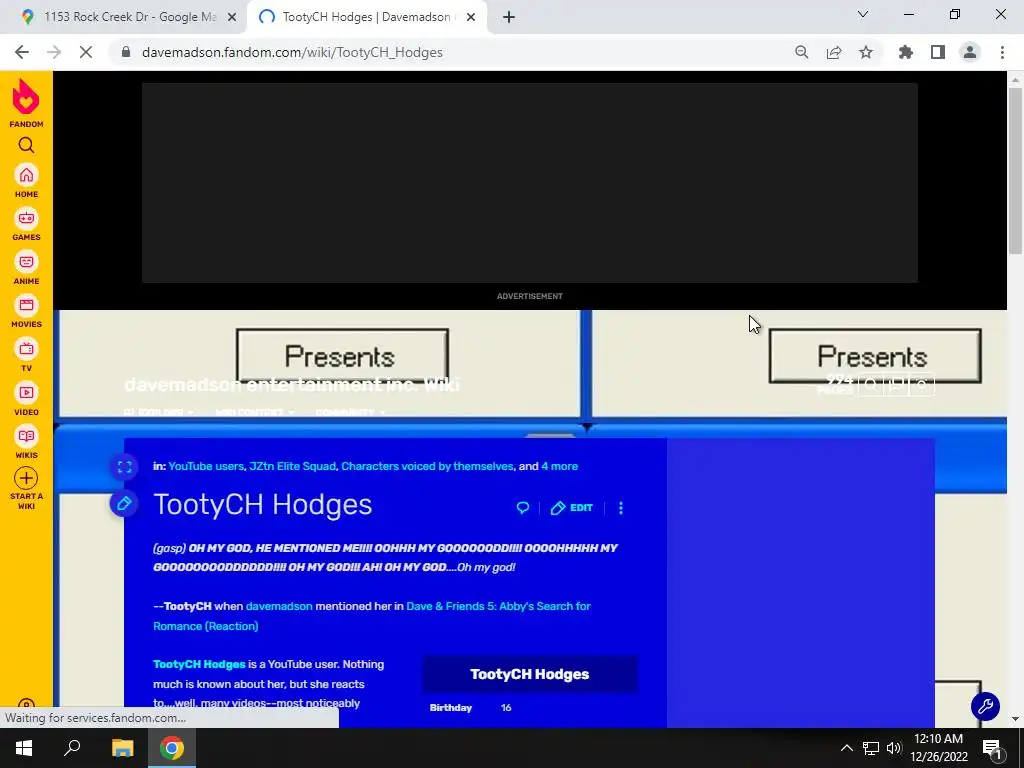Click Start a Wiki plus icon
This screenshot has height=768, width=1024.
click(26, 478)
